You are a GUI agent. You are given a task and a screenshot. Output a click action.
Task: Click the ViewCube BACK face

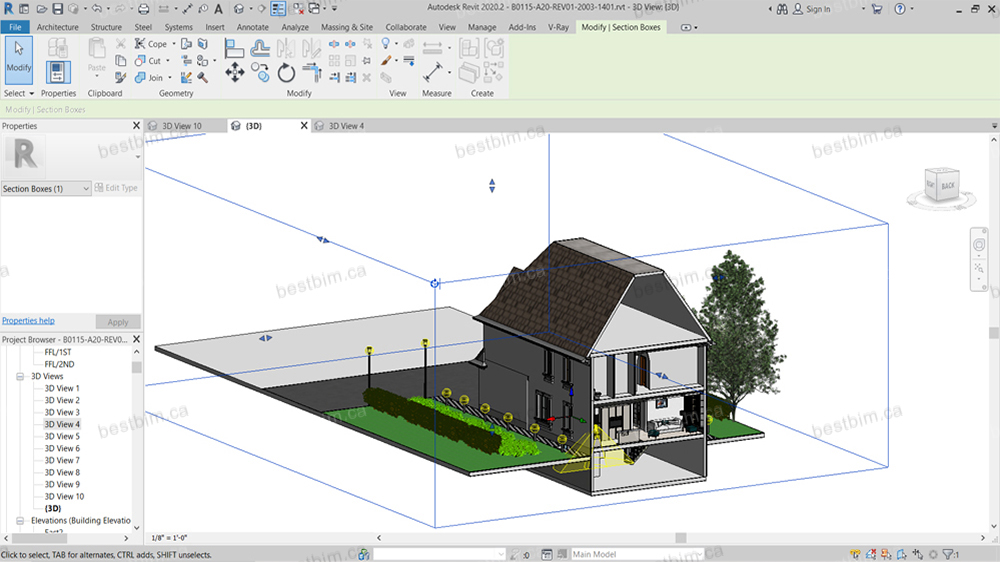[948, 186]
